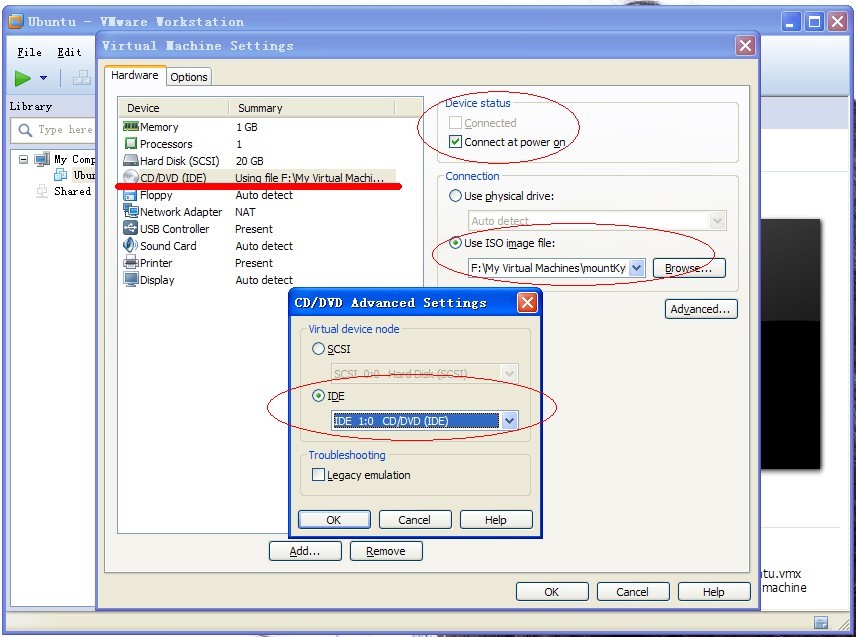Click the Printer device icon
856x637 pixels.
130,263
